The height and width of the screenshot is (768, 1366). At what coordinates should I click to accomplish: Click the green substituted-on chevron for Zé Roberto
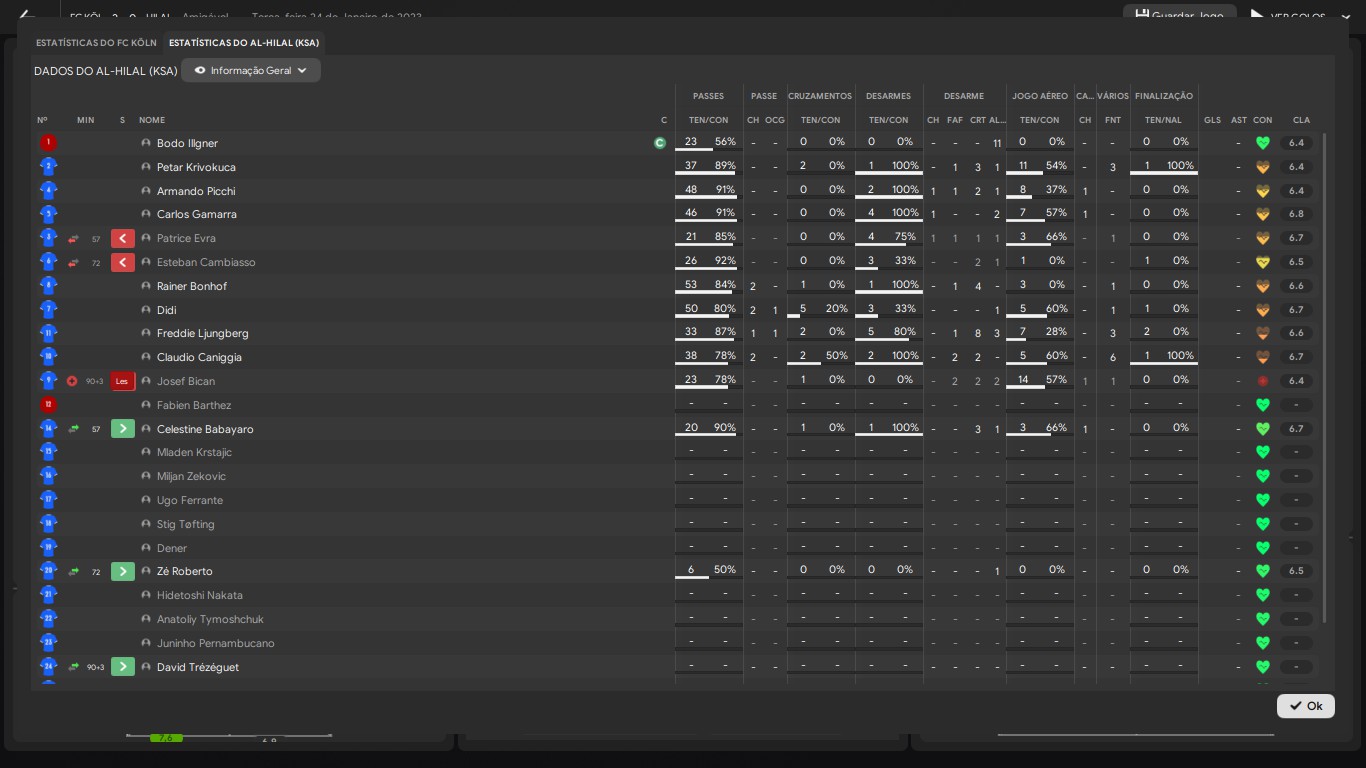122,571
